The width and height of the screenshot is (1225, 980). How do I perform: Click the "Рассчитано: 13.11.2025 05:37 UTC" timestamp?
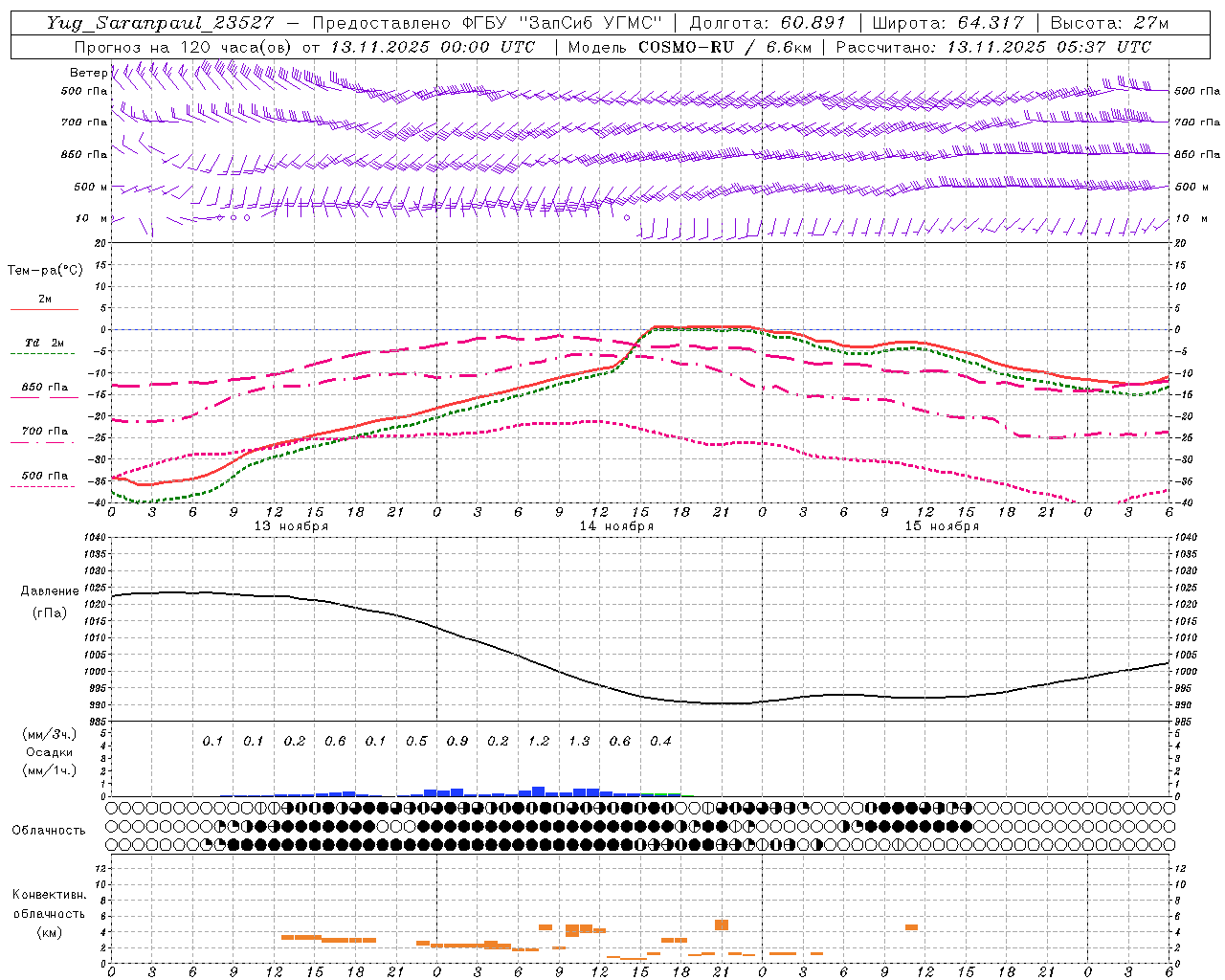point(994,47)
